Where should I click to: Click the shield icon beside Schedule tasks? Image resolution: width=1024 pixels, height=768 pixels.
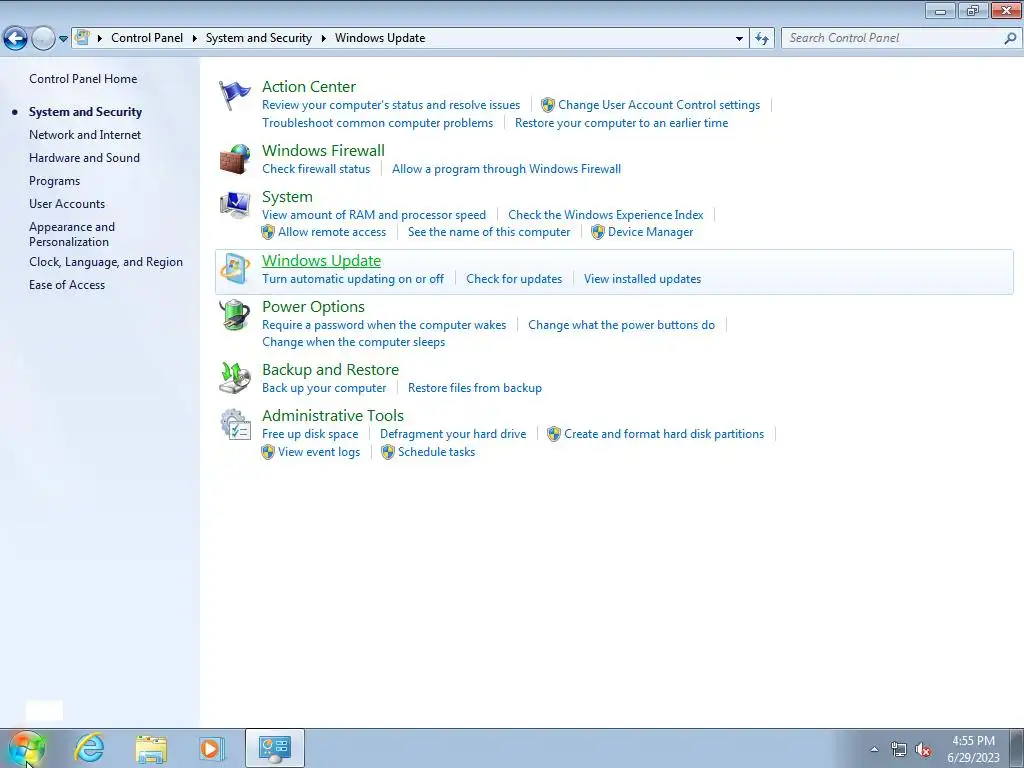(x=388, y=452)
